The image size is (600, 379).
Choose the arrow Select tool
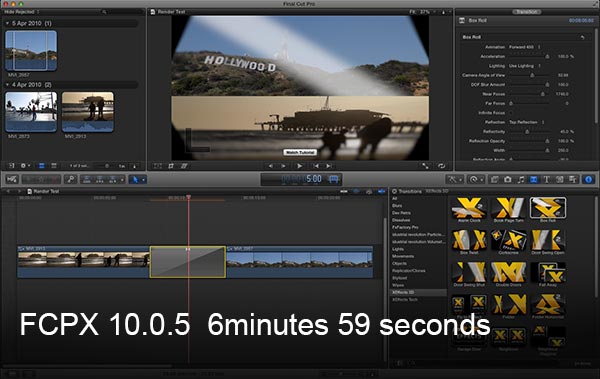point(135,179)
